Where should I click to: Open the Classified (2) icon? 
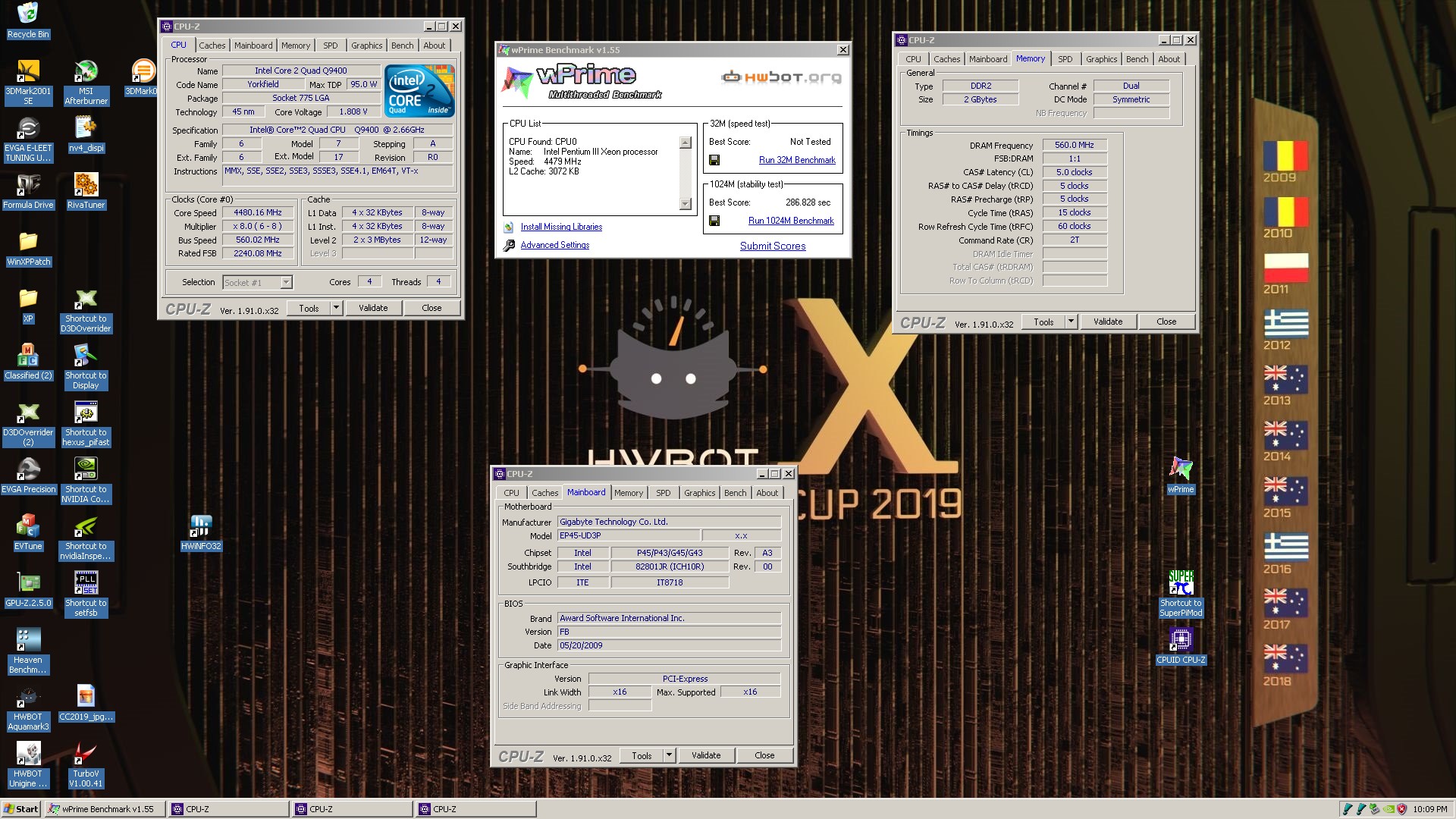click(28, 362)
